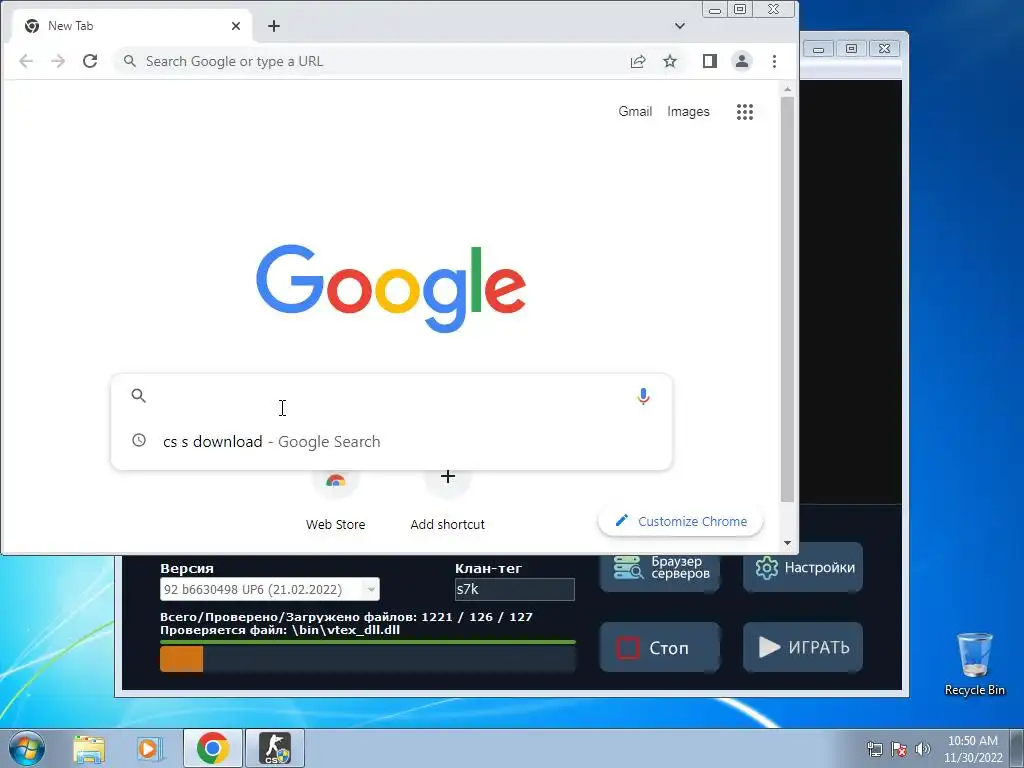1024x768 pixels.
Task: Click the taskbar clock and date
Action: click(973, 749)
